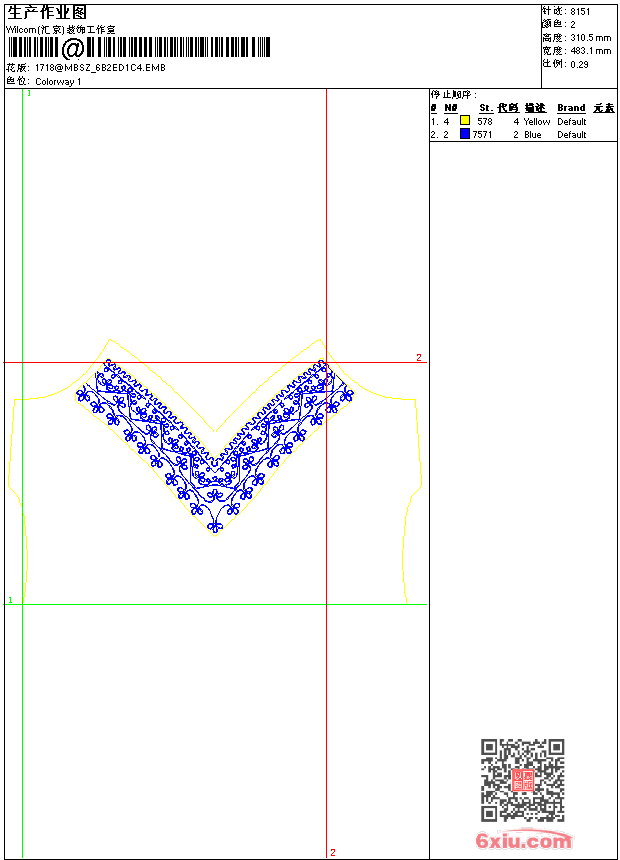The height and width of the screenshot is (860, 620).
Task: Click the red marker 2 at right edge
Action: (x=419, y=357)
